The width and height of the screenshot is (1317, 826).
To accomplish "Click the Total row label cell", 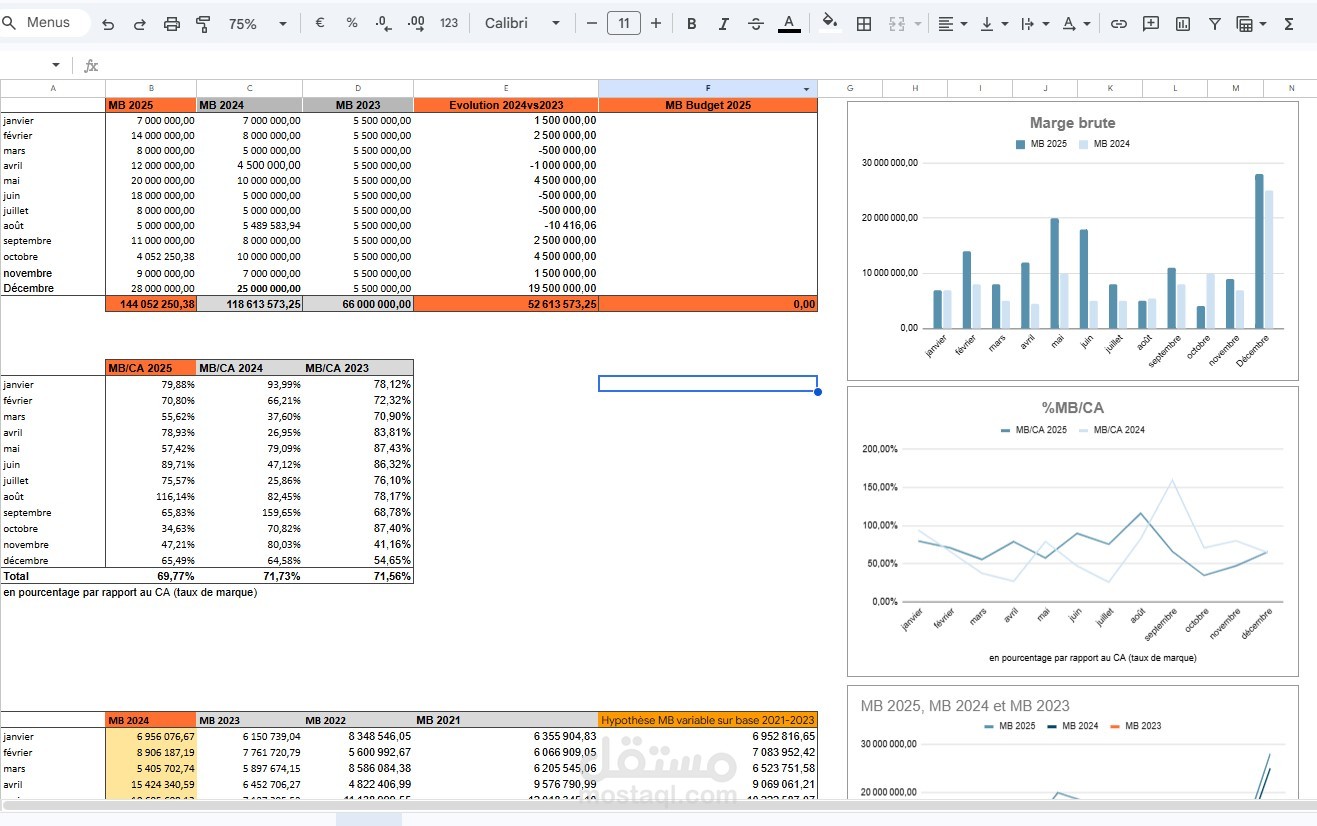I will click(52, 577).
